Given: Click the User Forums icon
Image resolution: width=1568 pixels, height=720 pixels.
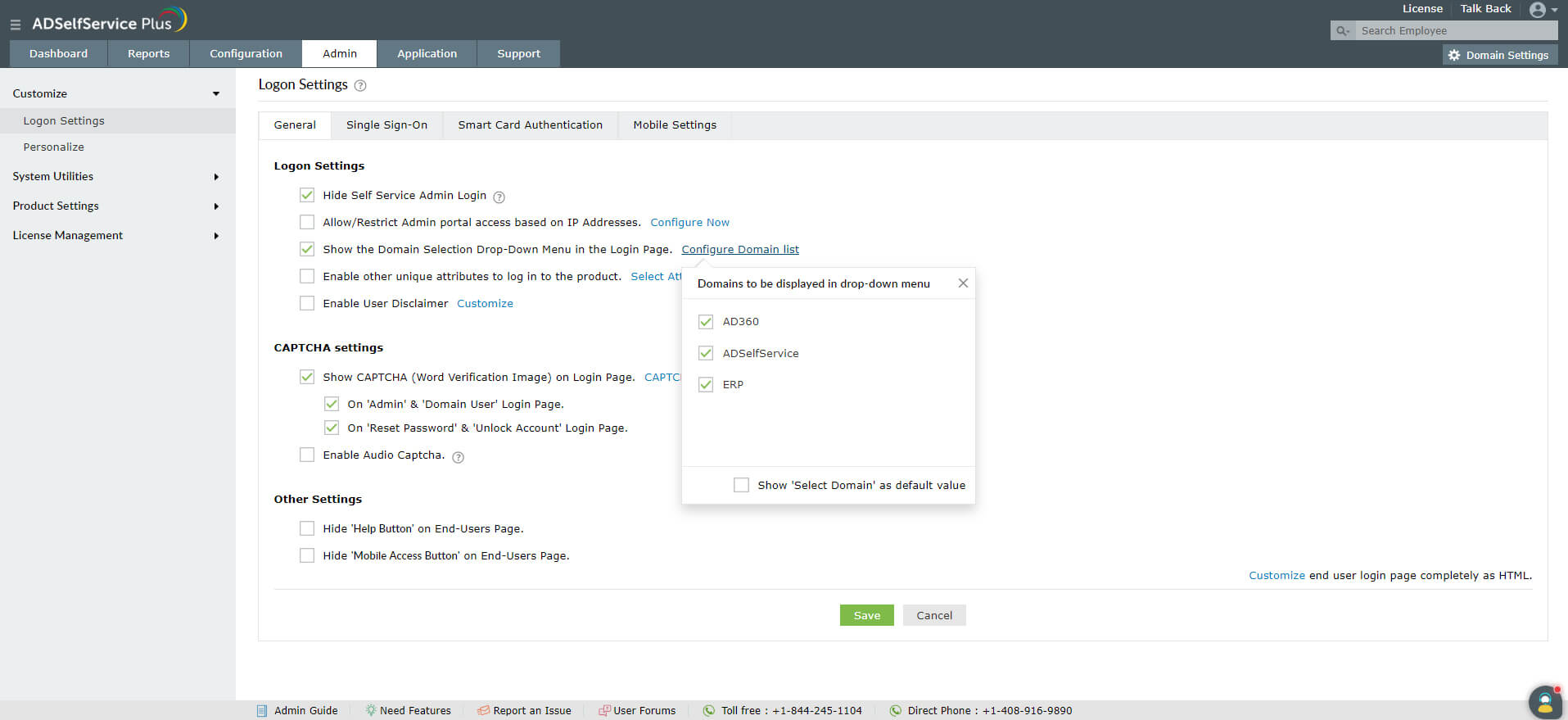Looking at the screenshot, I should [604, 710].
